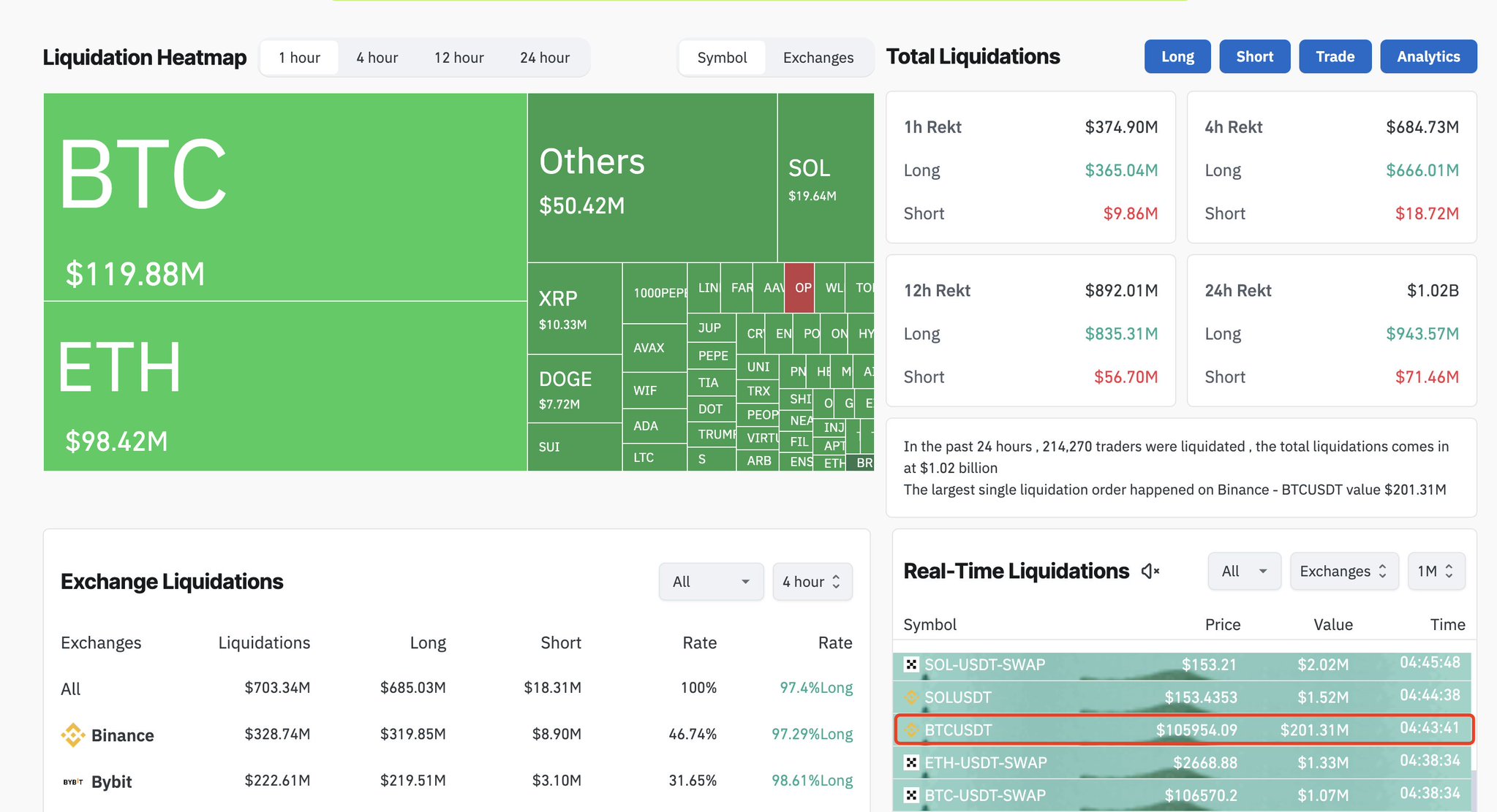The width and height of the screenshot is (1497, 812).
Task: Click the Long button
Action: (x=1177, y=56)
